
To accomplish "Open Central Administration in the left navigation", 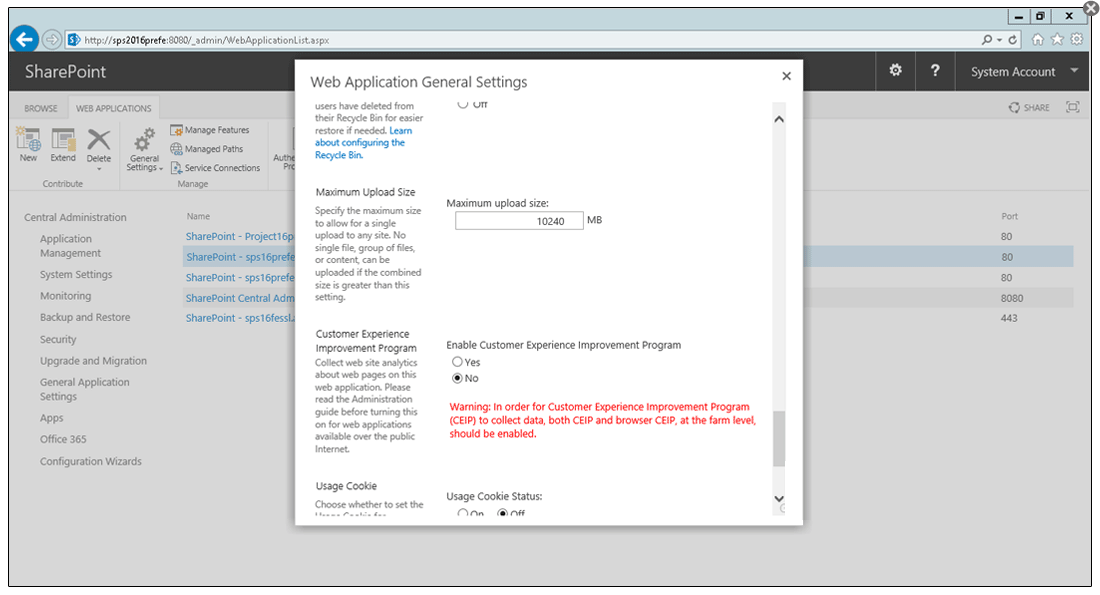I will 75,218.
